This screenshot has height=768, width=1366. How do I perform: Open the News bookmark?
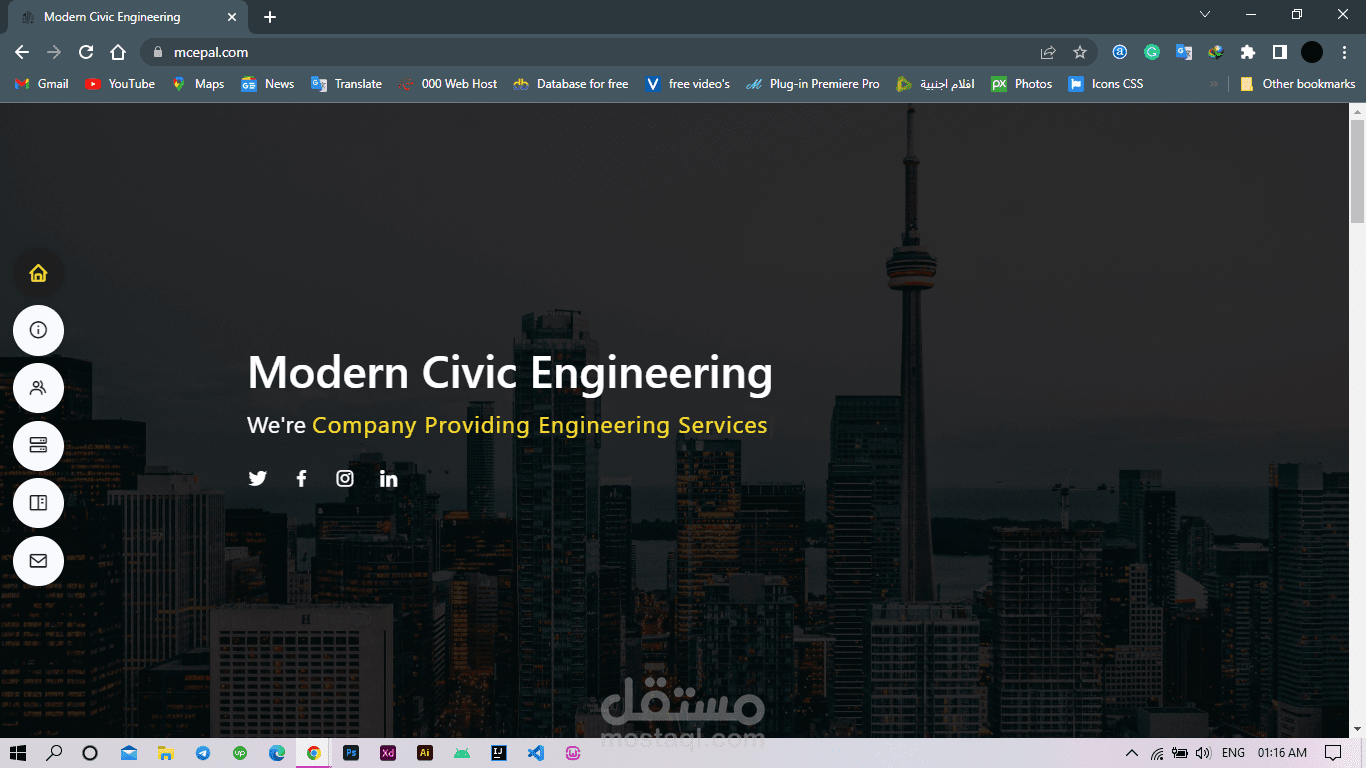[267, 84]
